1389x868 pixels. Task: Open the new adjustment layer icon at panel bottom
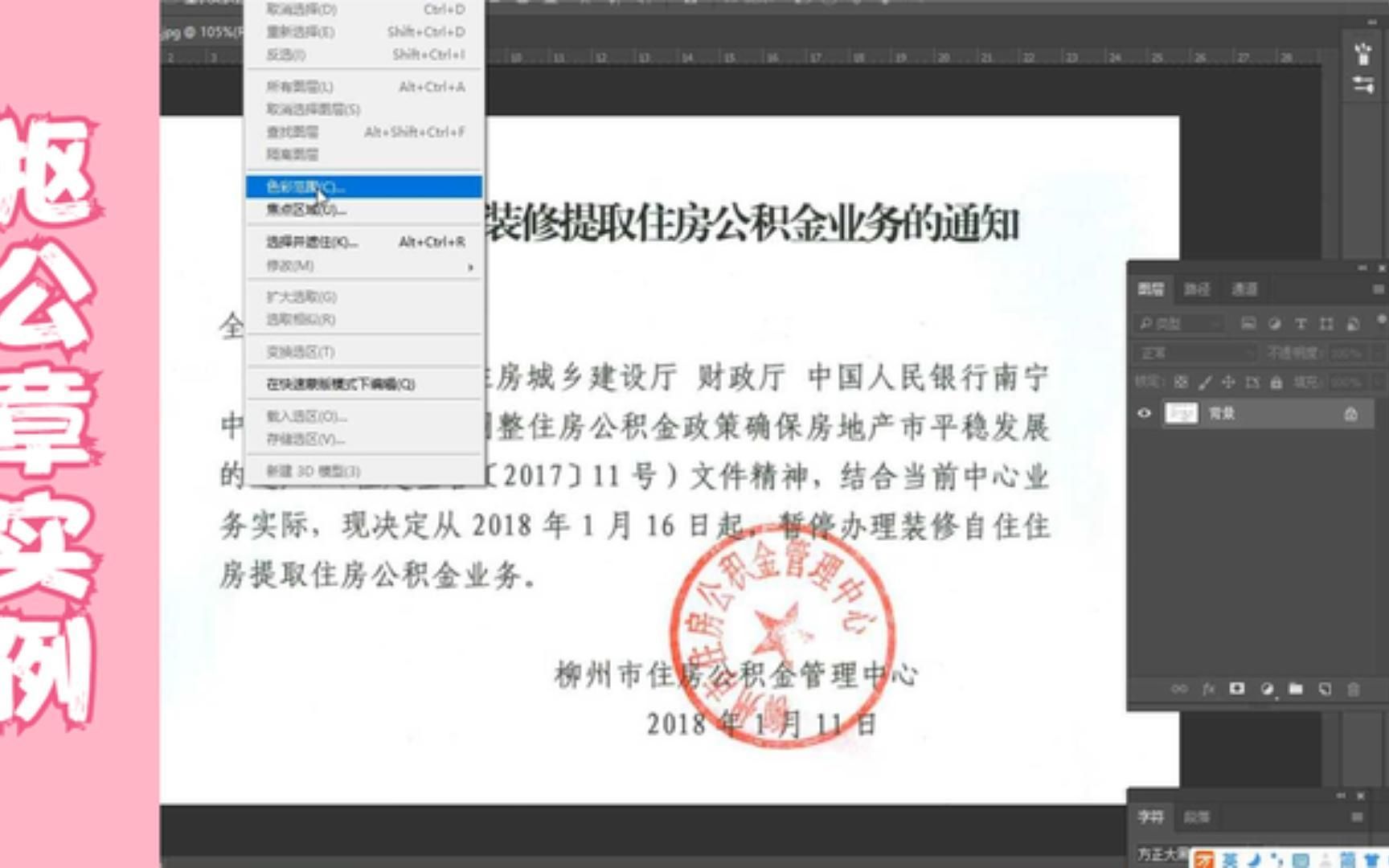[x=1267, y=689]
